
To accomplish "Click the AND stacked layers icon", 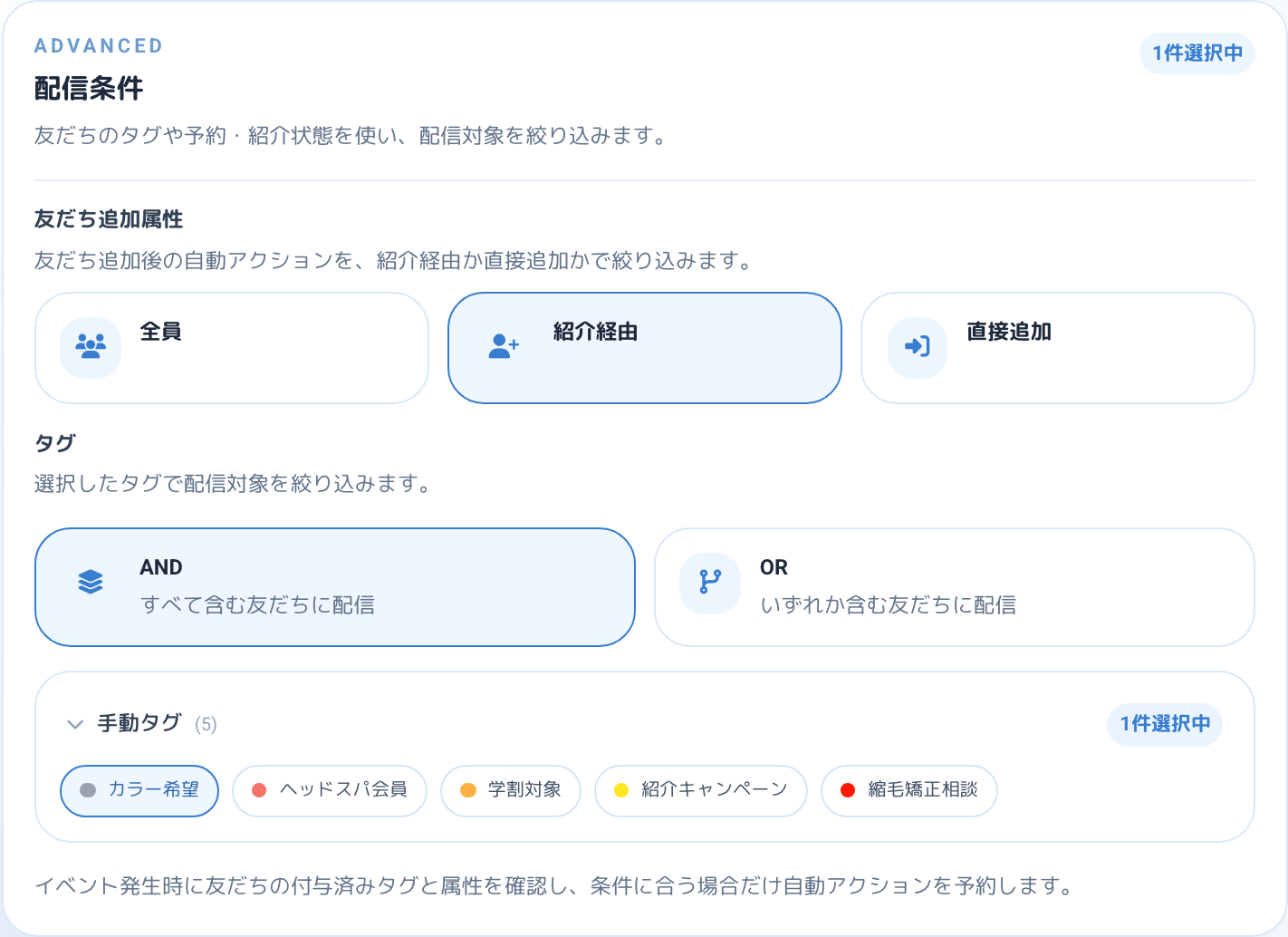I will tap(91, 582).
